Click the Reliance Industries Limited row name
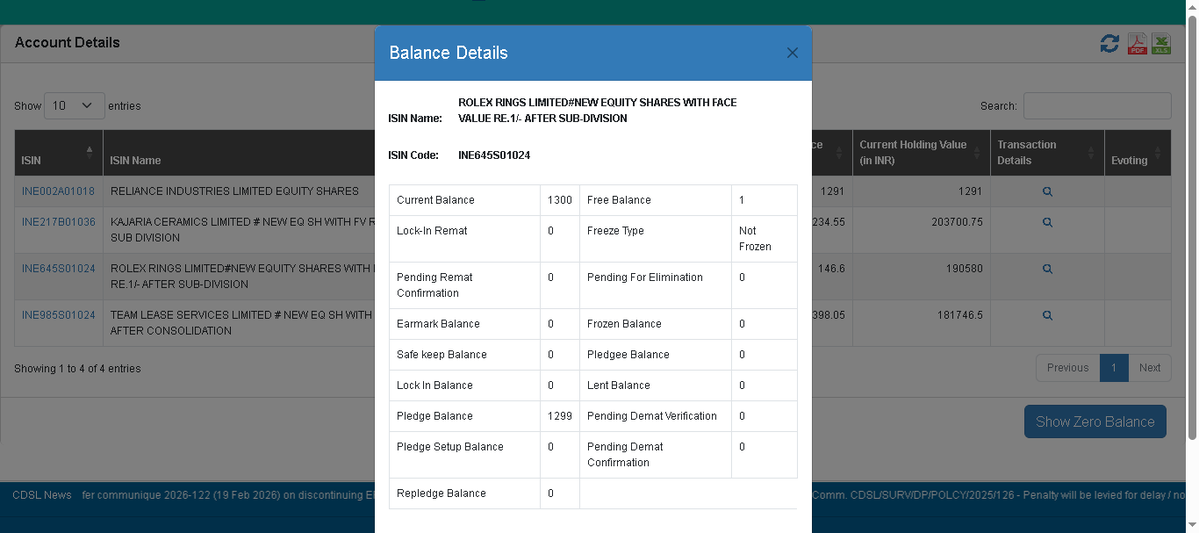The width and height of the screenshot is (1199, 533). (234, 191)
